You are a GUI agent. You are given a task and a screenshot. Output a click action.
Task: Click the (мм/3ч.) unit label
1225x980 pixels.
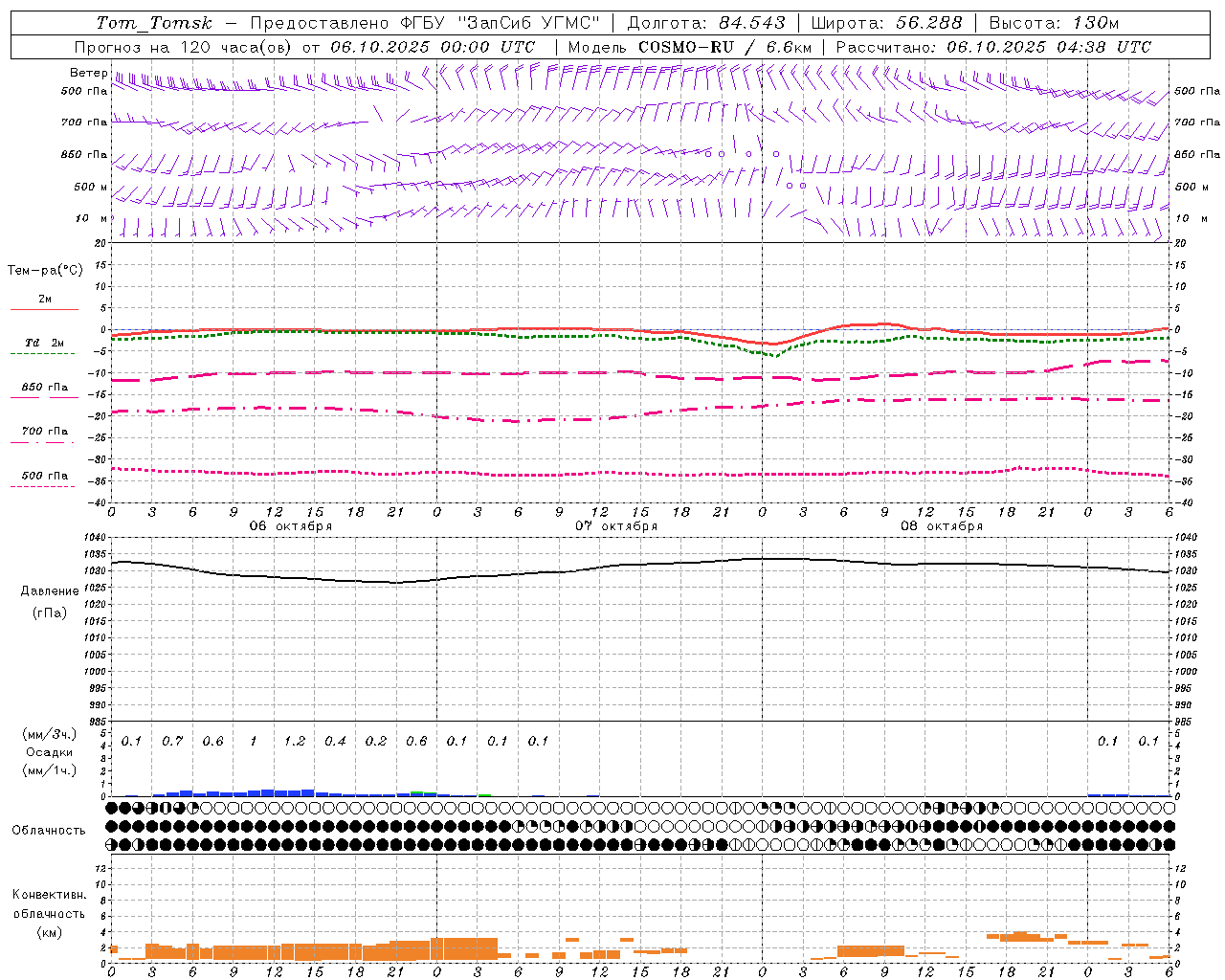click(x=50, y=734)
